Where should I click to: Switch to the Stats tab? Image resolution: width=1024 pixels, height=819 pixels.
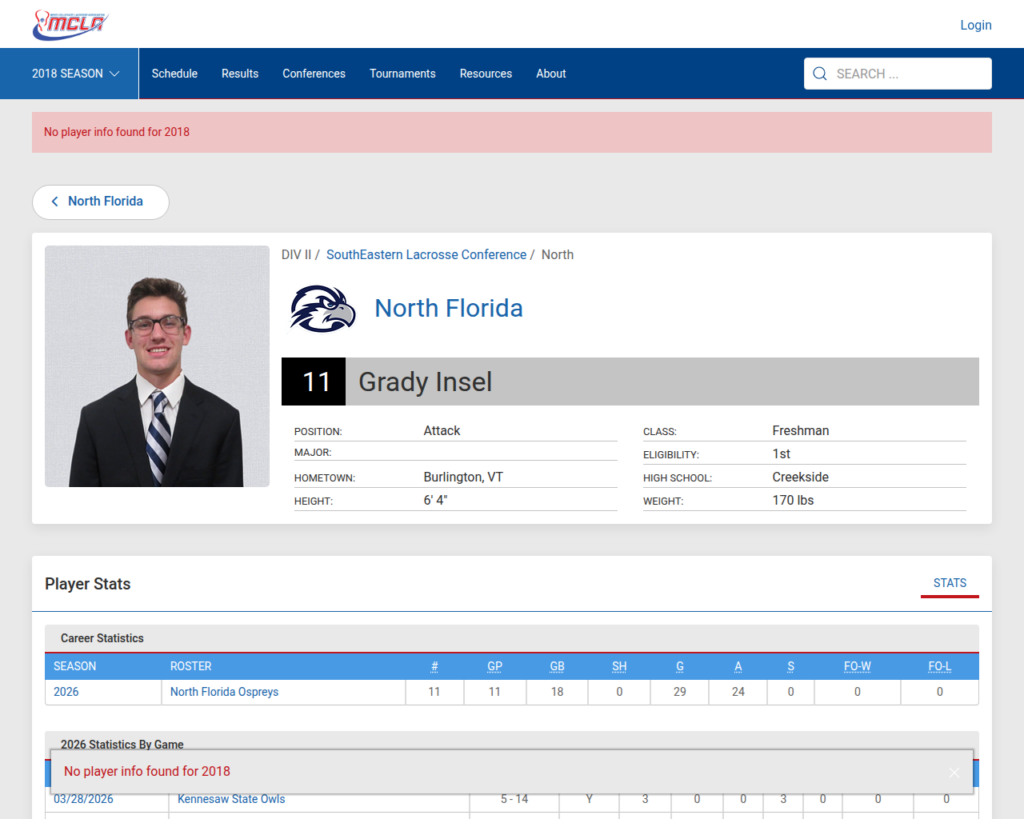[x=949, y=583]
